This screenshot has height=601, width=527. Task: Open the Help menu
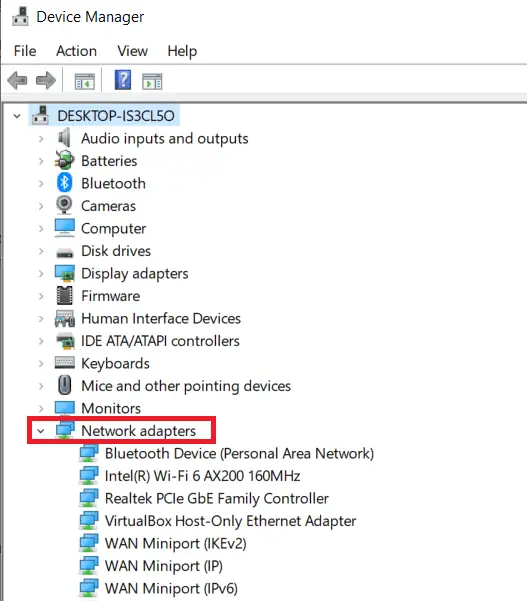[182, 51]
